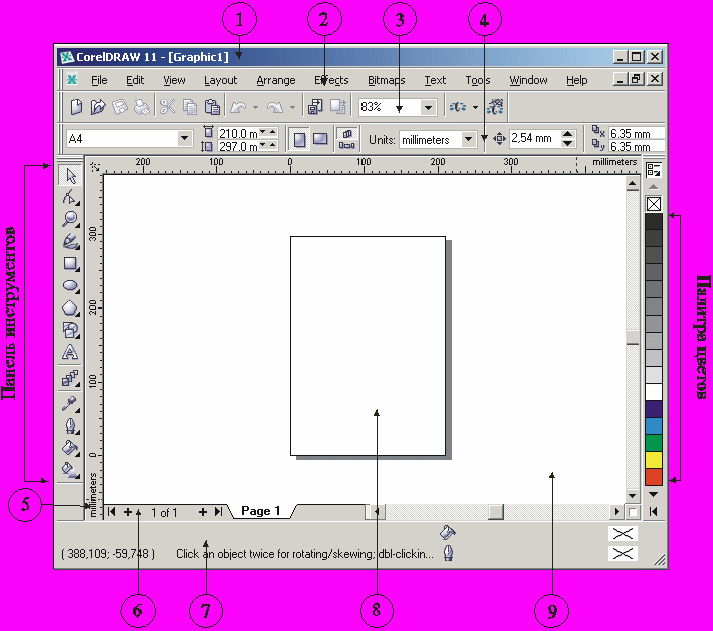Click duplicate distance x 6.35 mm field
The width and height of the screenshot is (713, 631).
tap(636, 133)
